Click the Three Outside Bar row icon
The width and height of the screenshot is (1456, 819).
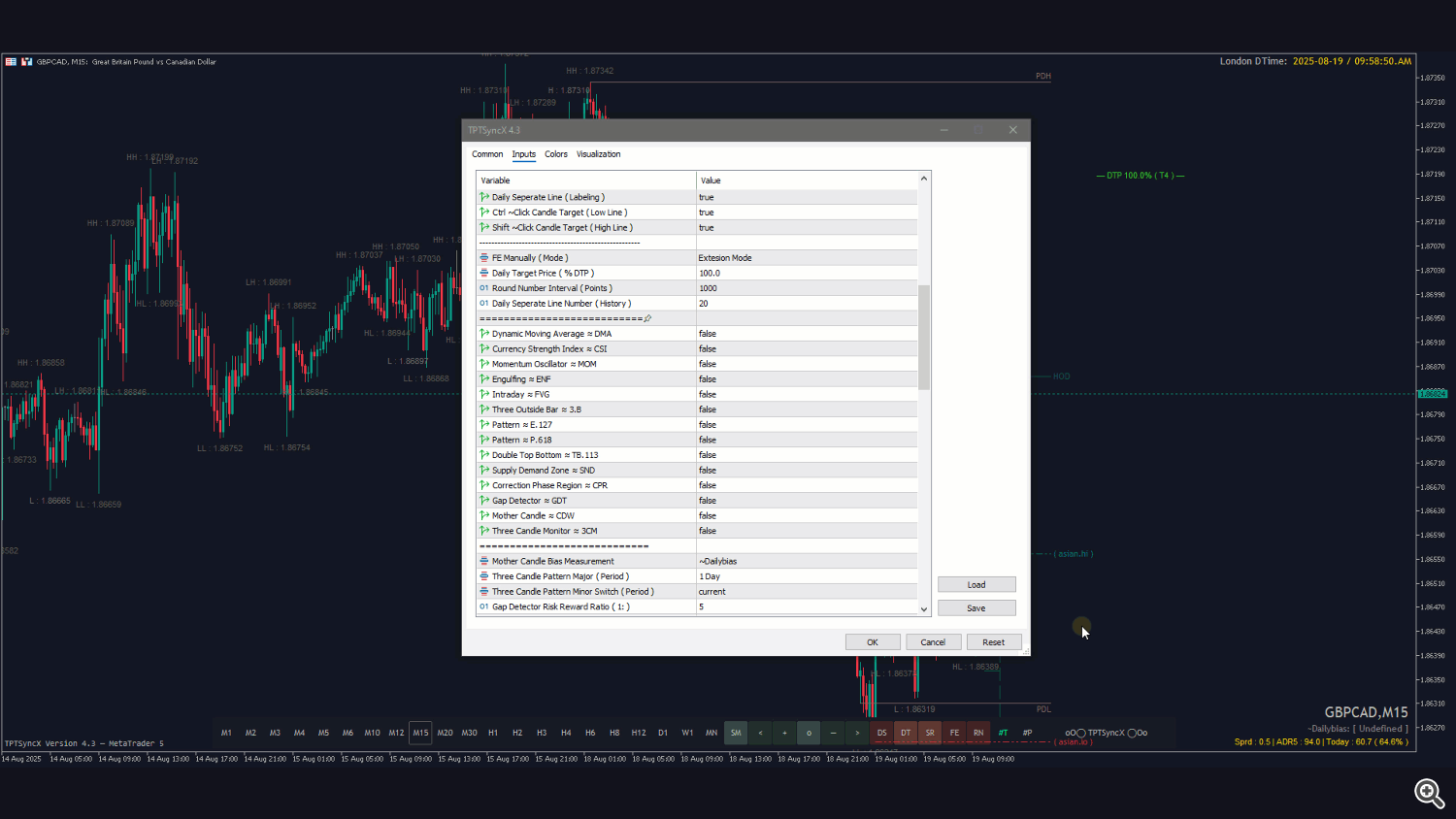[484, 409]
